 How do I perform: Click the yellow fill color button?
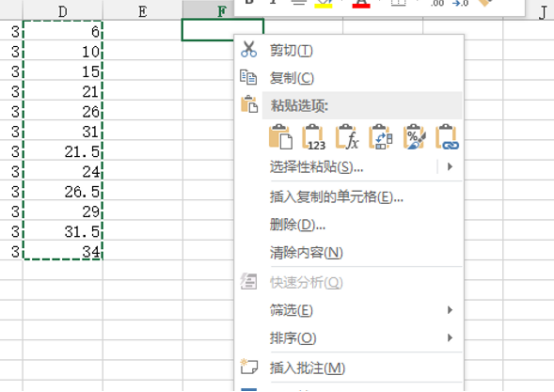tap(323, 4)
